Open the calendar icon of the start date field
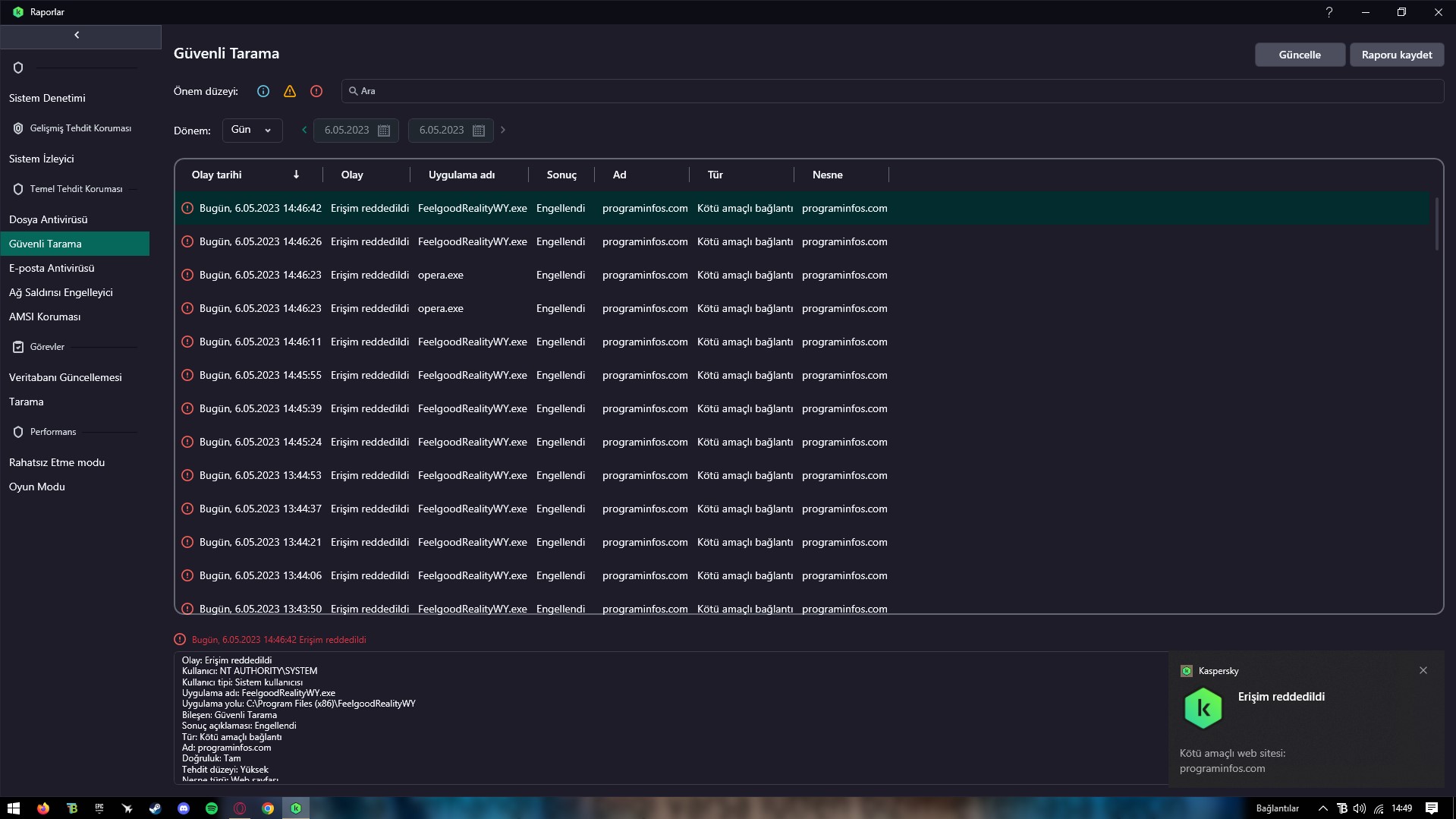1456x819 pixels. click(384, 131)
